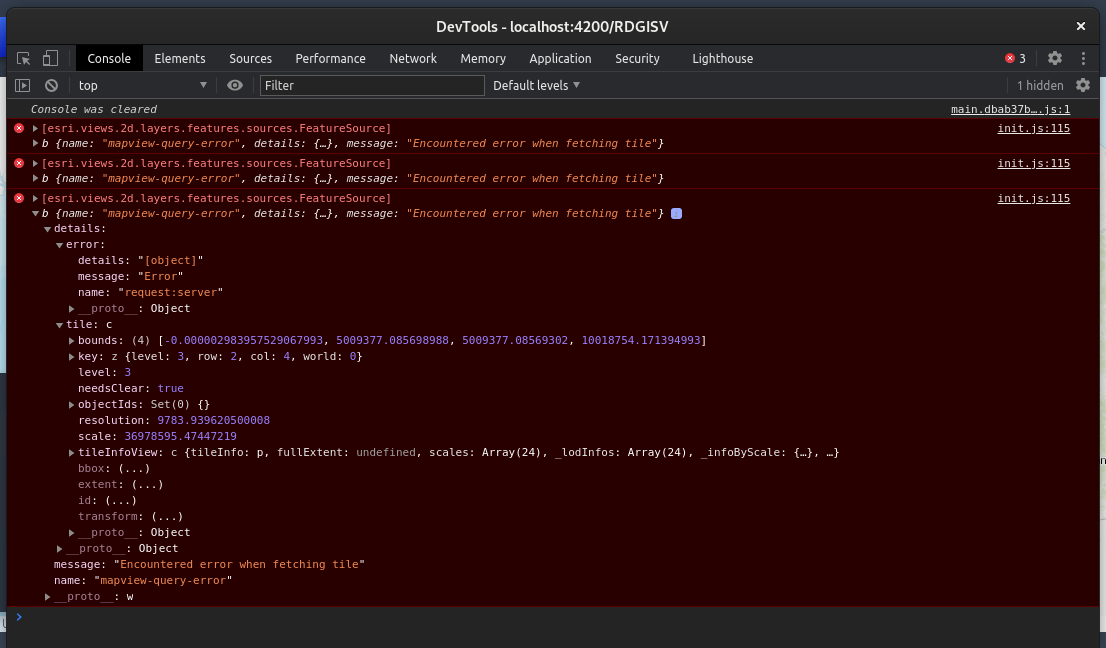The width and height of the screenshot is (1106, 648).
Task: Switch to the Elements tab
Action: click(180, 59)
